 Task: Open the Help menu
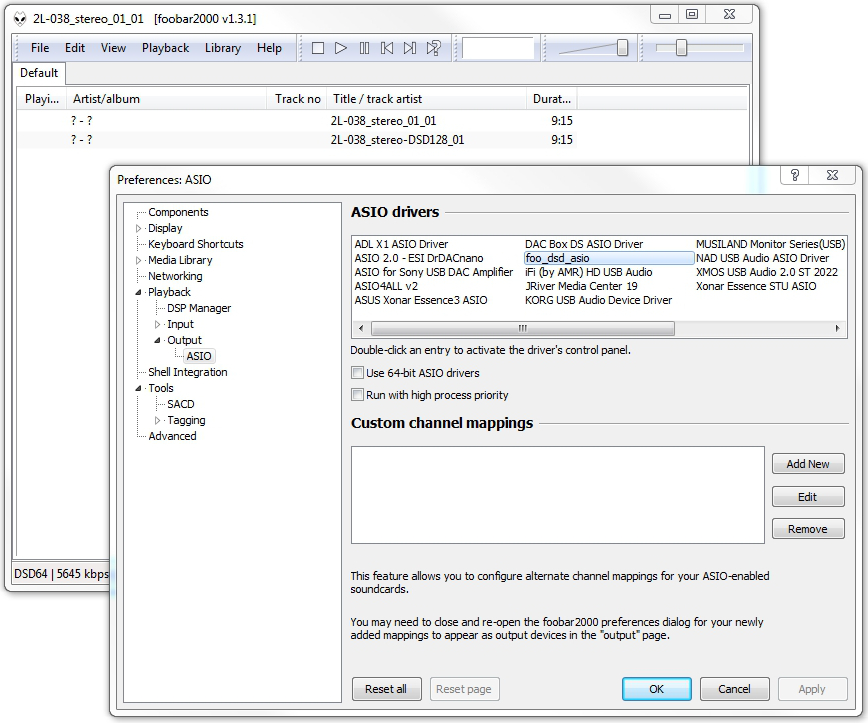[x=269, y=48]
